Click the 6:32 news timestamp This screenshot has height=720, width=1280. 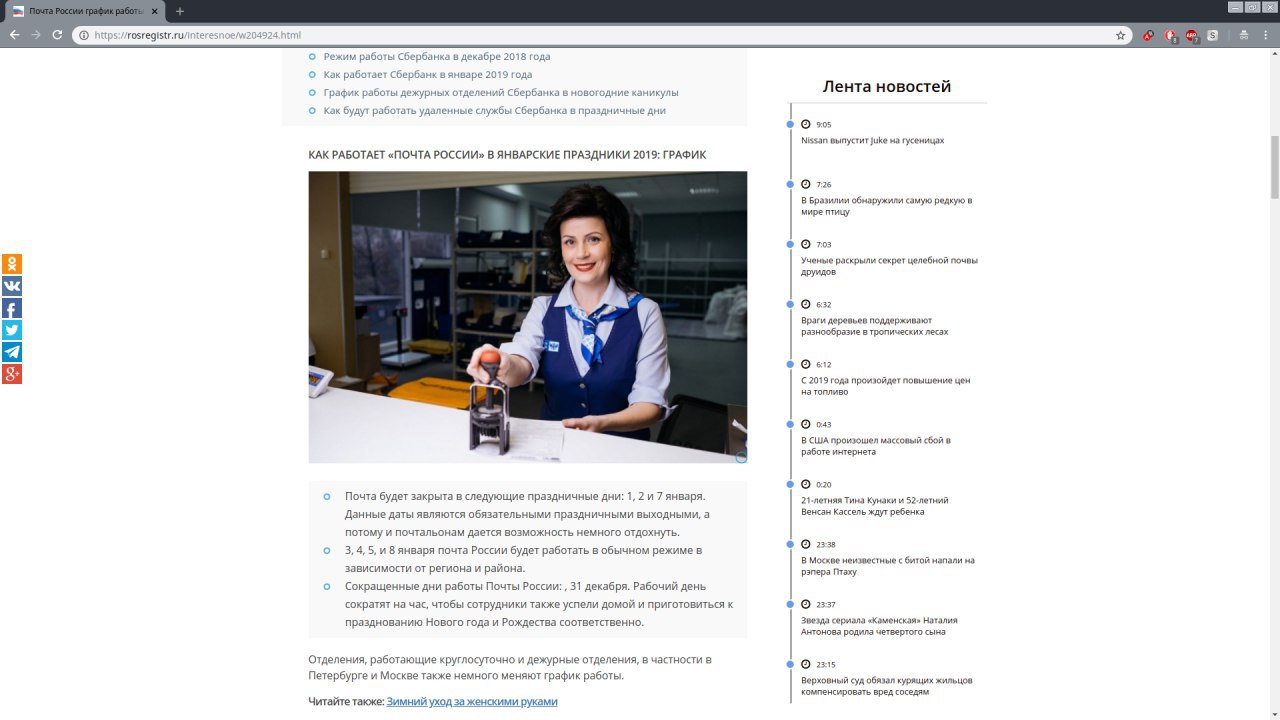[x=823, y=305]
